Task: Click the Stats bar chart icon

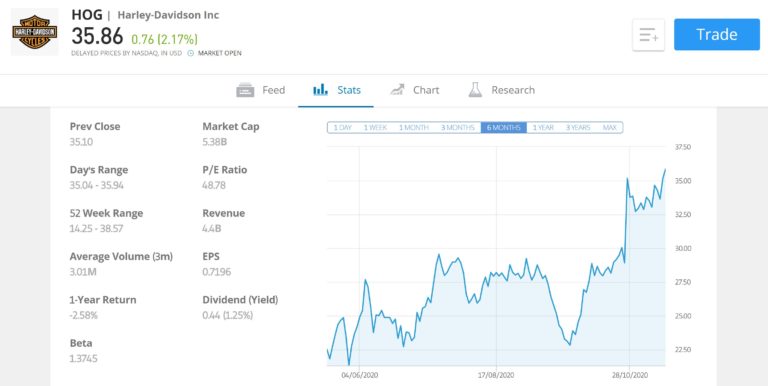Action: point(320,90)
